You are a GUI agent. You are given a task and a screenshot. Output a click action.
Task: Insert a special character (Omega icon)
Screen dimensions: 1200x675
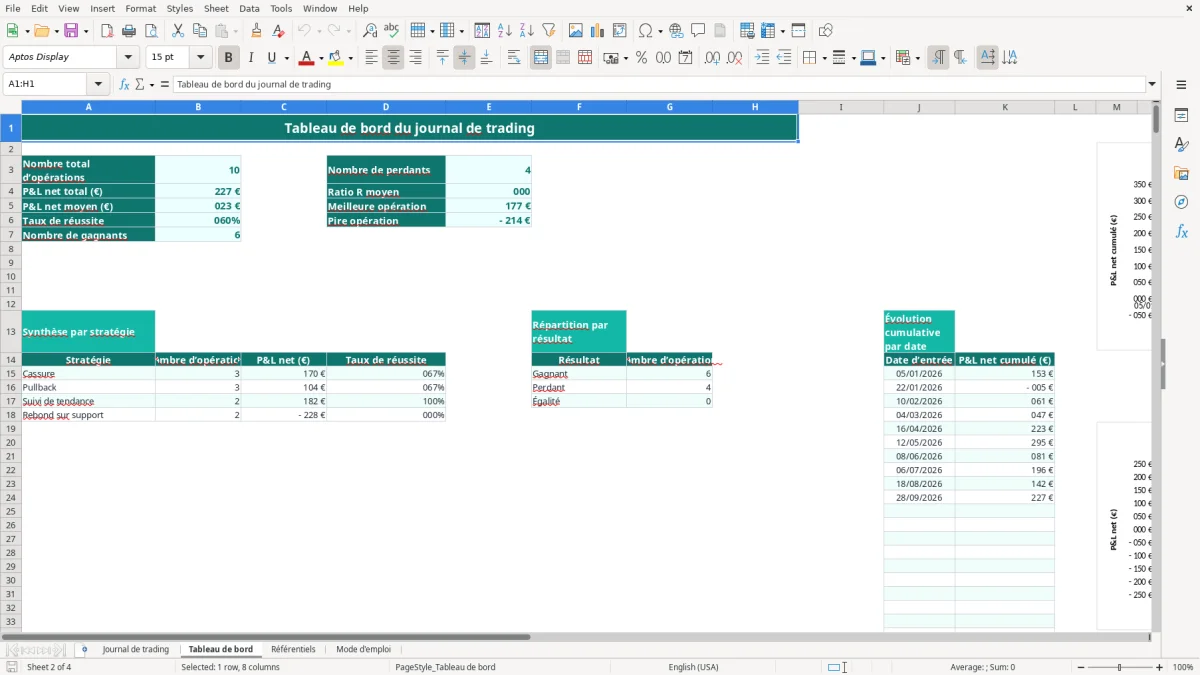tap(645, 31)
